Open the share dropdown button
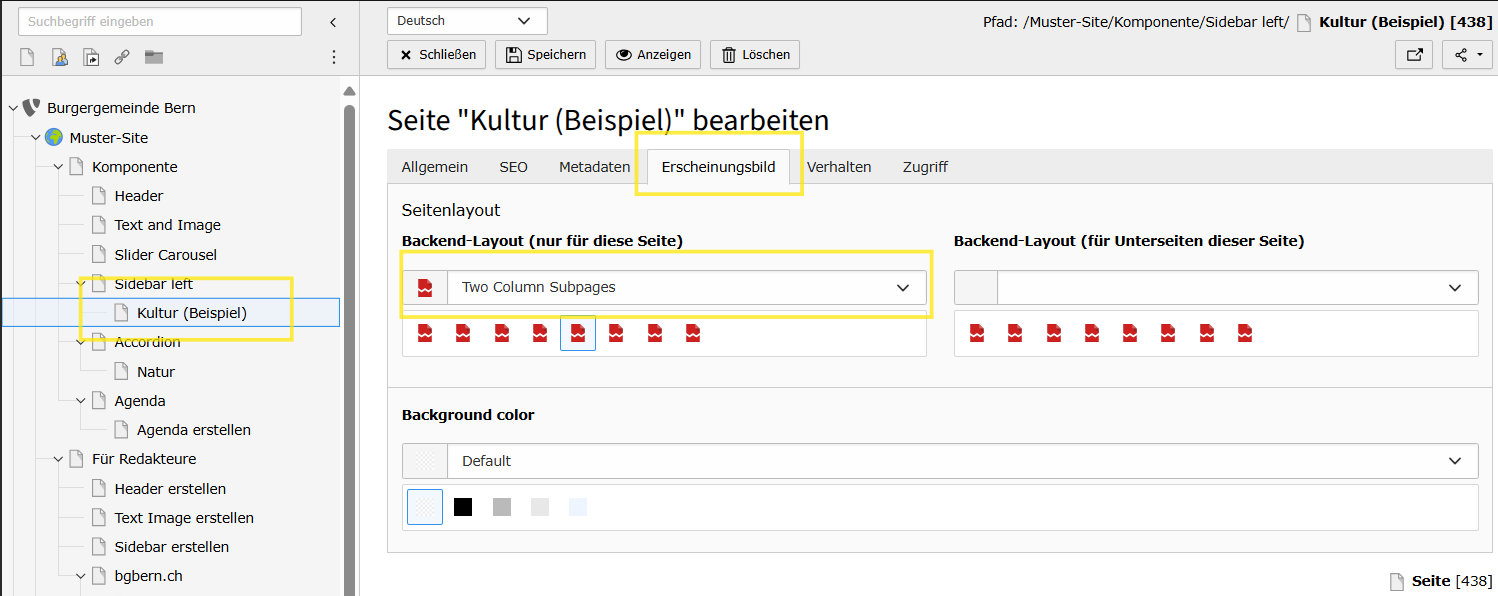Image resolution: width=1498 pixels, height=596 pixels. (x=1468, y=55)
